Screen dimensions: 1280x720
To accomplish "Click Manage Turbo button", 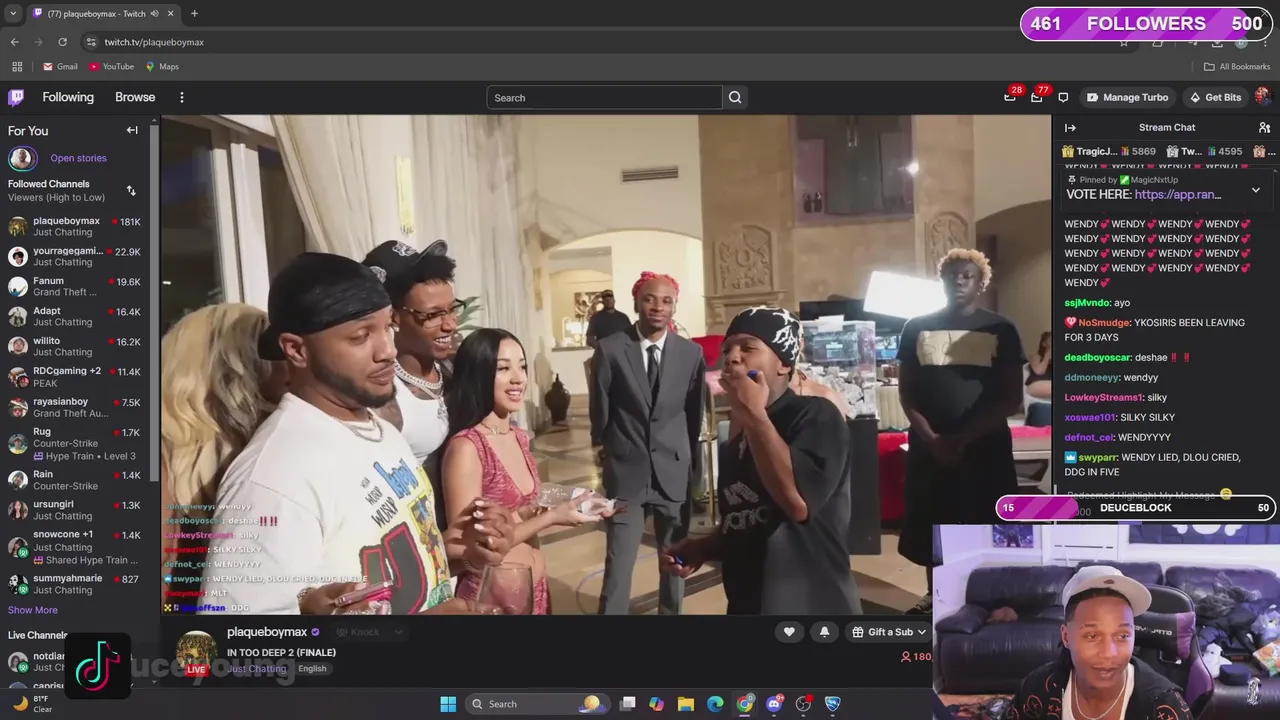I will pyautogui.click(x=1127, y=97).
